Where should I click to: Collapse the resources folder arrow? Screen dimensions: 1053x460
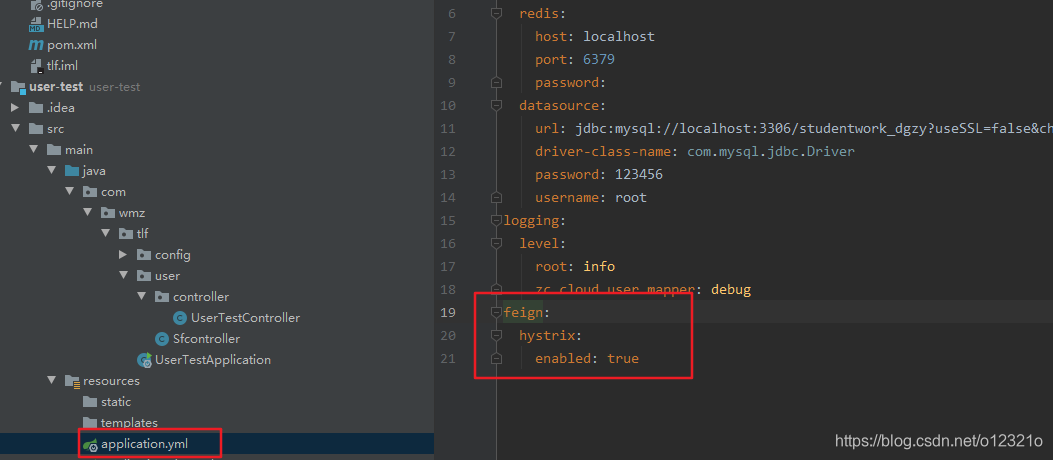pyautogui.click(x=52, y=381)
